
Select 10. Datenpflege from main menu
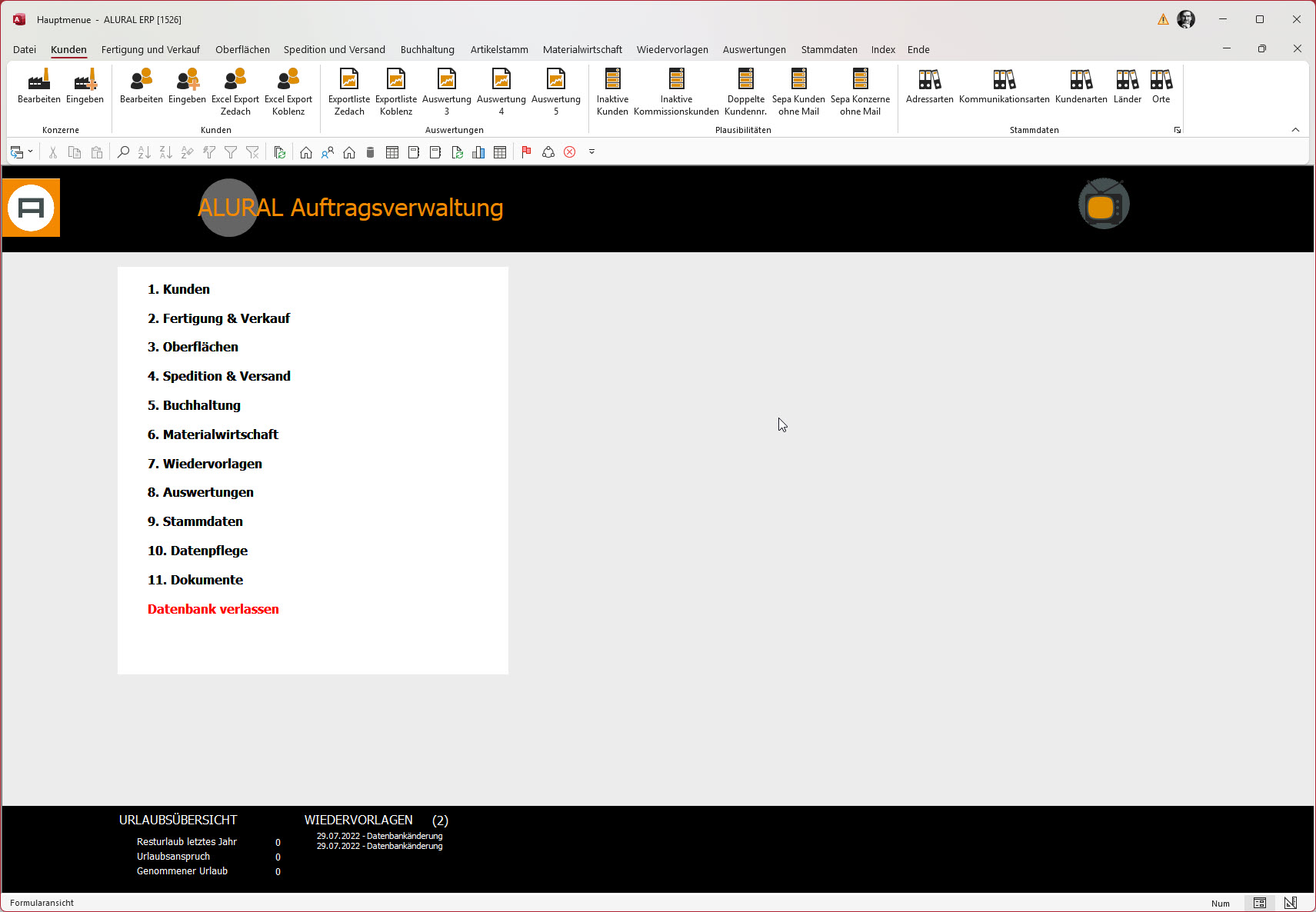(198, 551)
